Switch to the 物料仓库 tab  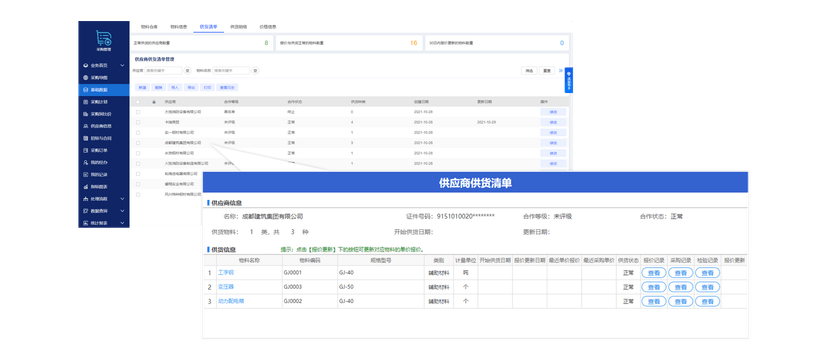[x=148, y=26]
